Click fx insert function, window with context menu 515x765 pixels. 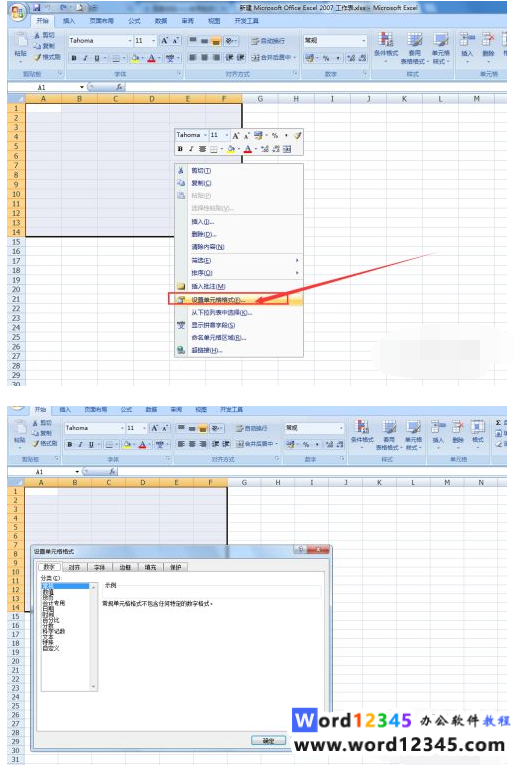(x=119, y=87)
